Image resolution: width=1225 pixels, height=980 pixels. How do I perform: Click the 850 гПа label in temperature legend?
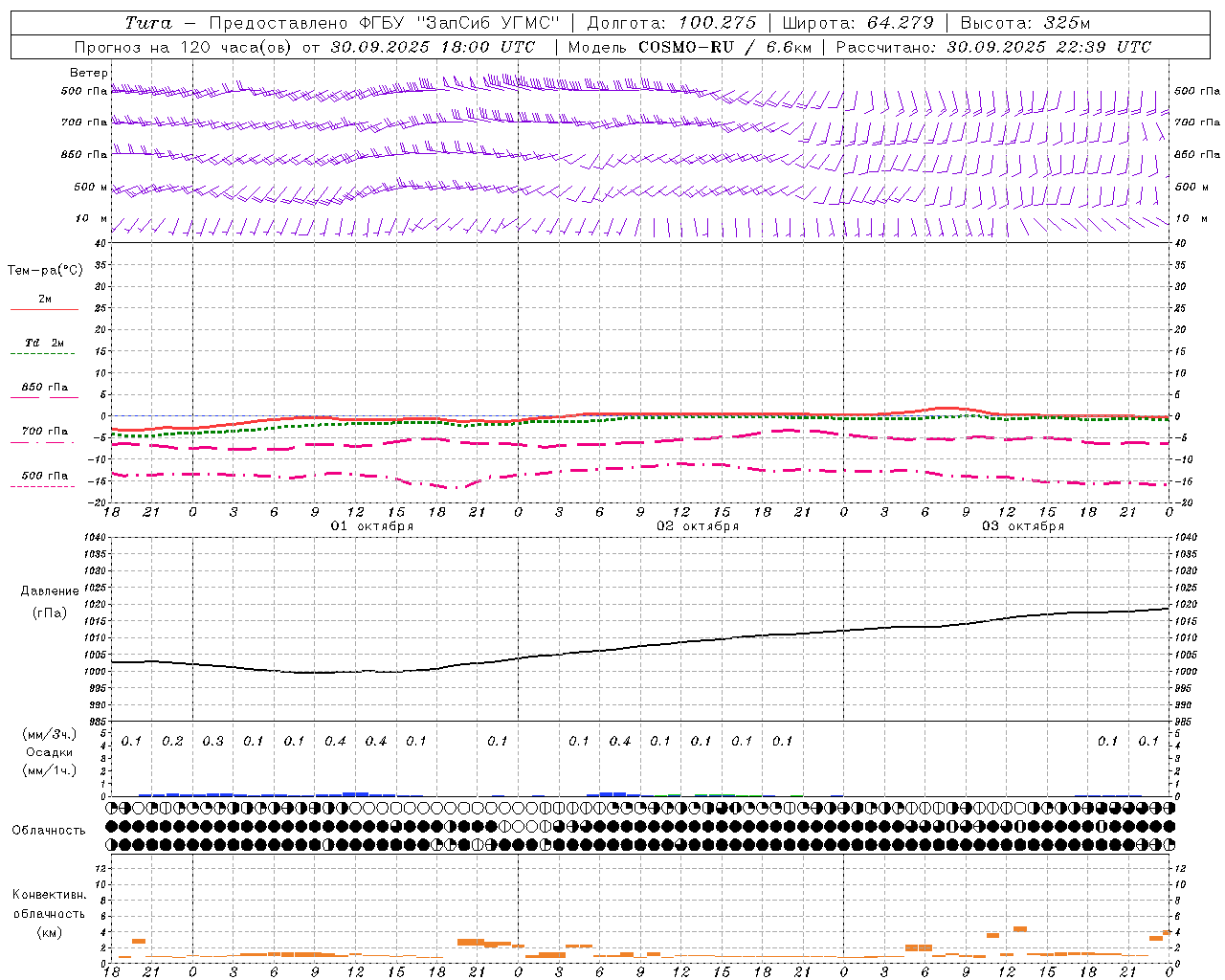[x=44, y=388]
